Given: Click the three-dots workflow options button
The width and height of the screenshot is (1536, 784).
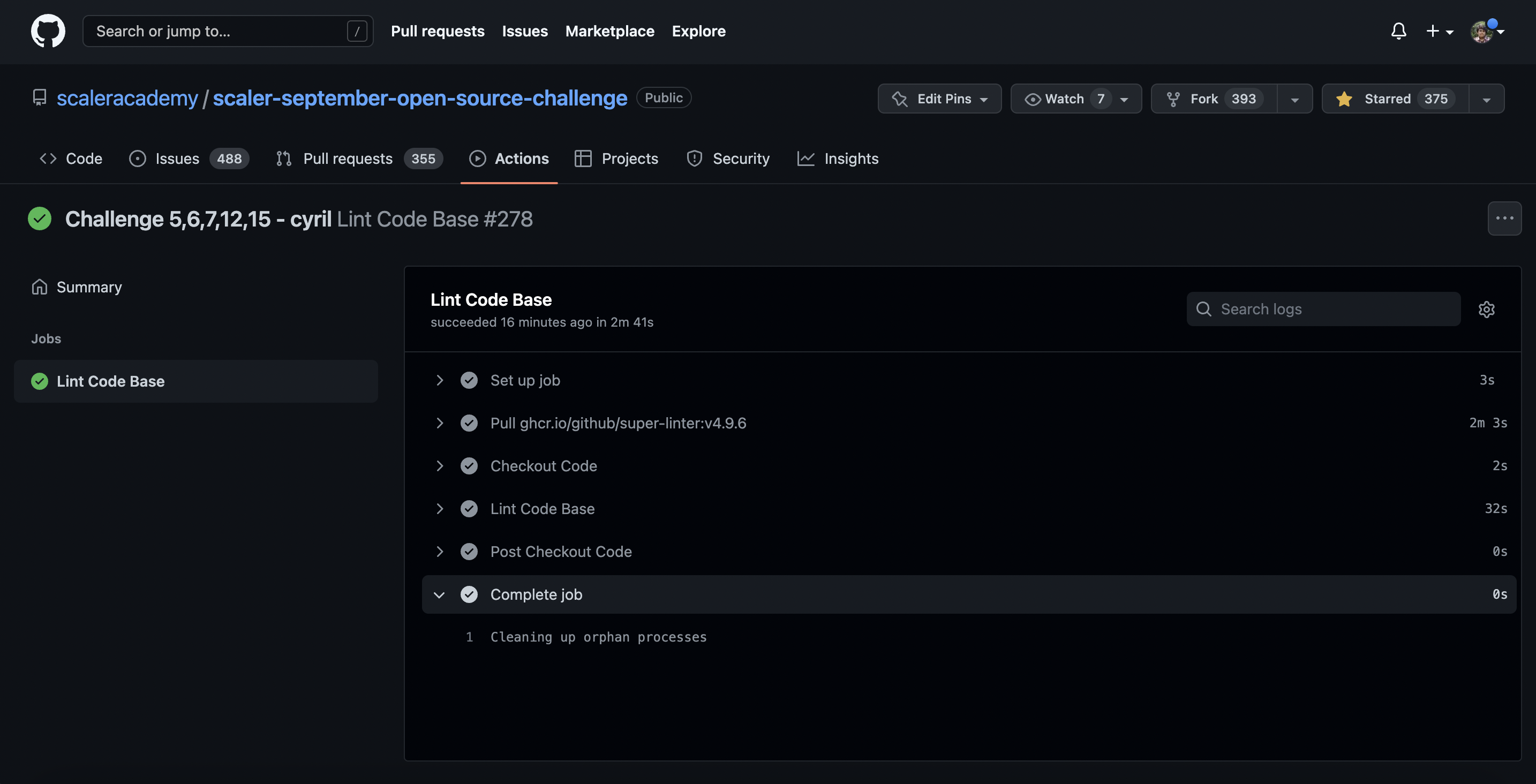Looking at the screenshot, I should (1504, 219).
